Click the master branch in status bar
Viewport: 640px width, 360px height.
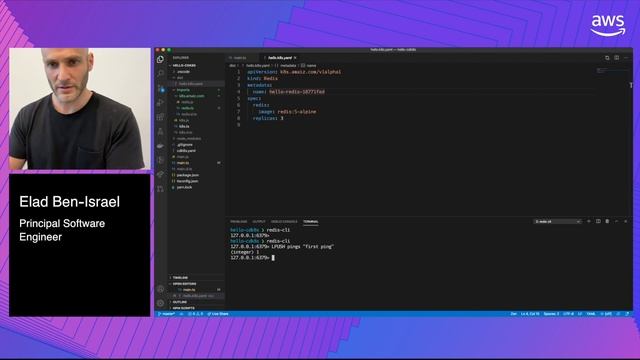[x=167, y=314]
